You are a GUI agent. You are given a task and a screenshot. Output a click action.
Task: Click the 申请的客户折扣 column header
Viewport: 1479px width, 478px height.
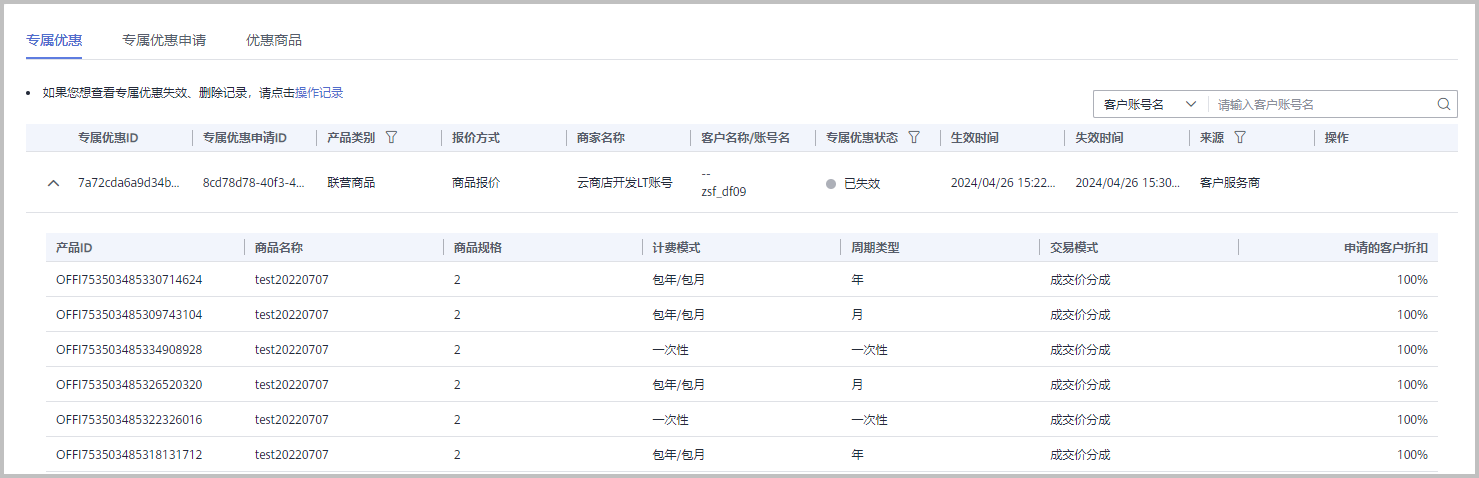coord(1386,247)
